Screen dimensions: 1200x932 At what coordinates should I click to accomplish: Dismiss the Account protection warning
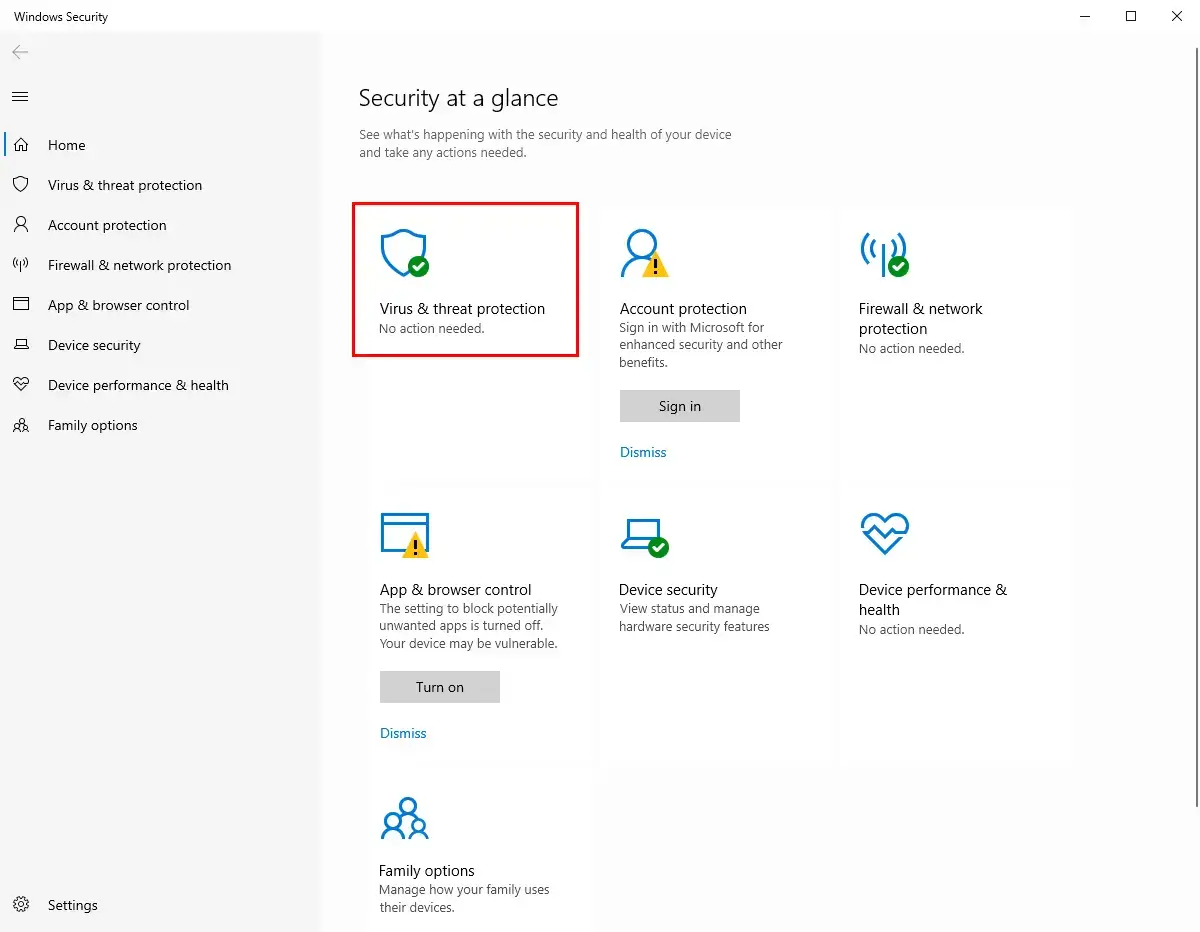(643, 452)
